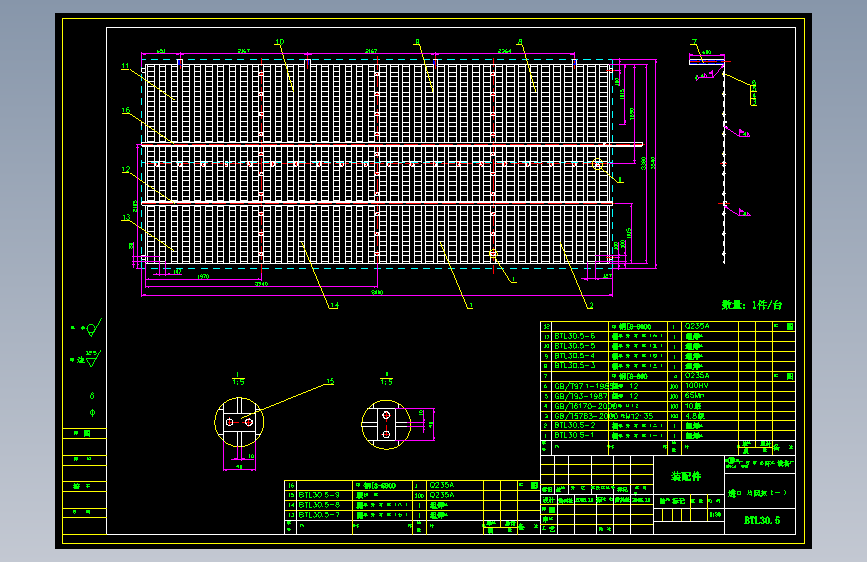
Task: Click balloon number 11 at left of grid
Action: pos(125,66)
